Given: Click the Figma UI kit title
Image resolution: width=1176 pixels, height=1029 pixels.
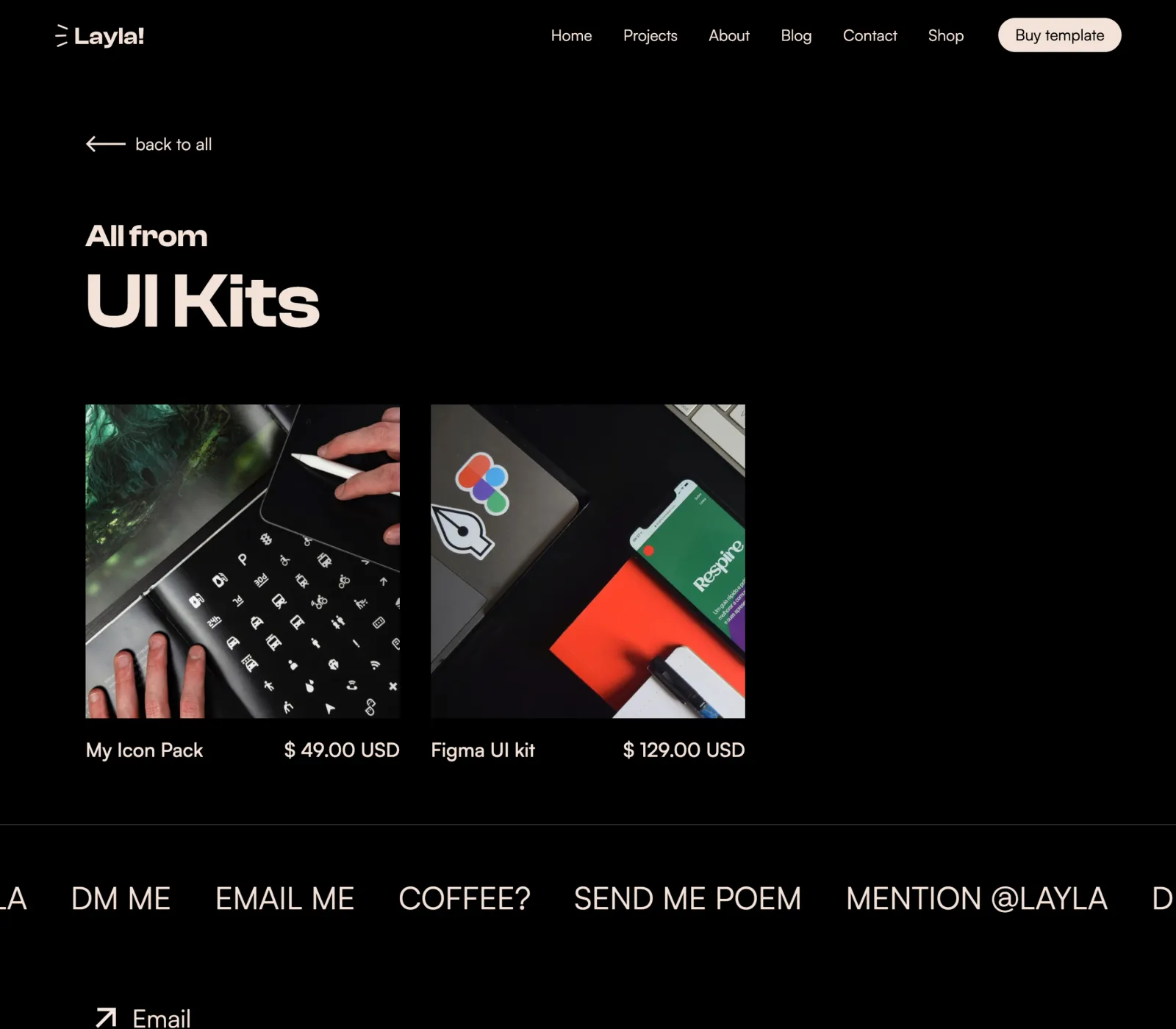Looking at the screenshot, I should (483, 750).
